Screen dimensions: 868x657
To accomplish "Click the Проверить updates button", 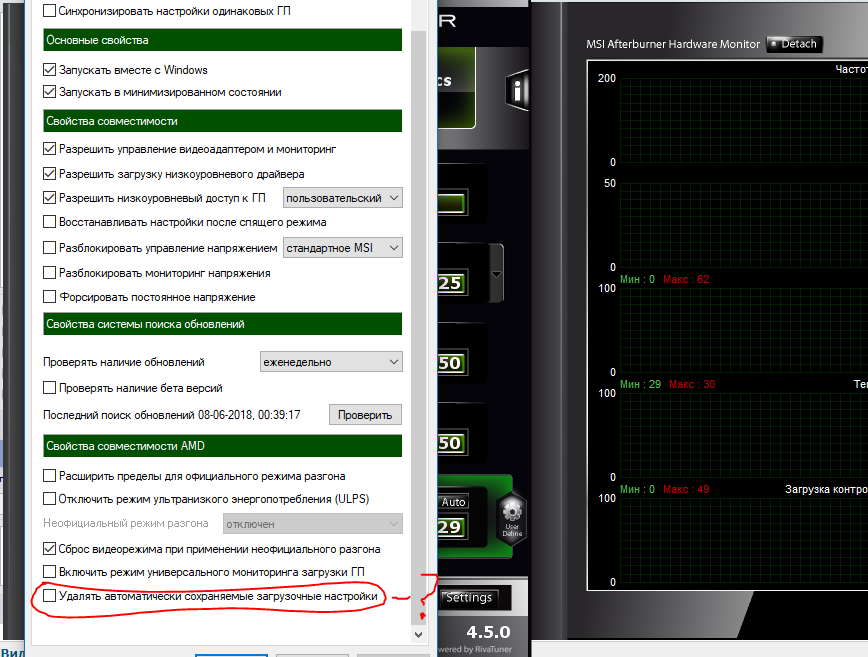I will 365,415.
